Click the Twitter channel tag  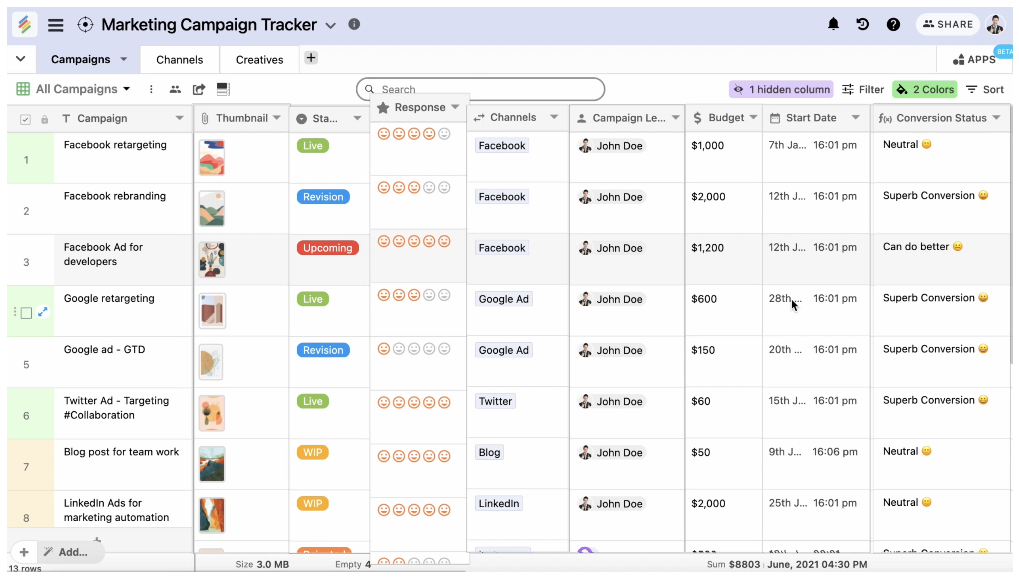pos(495,401)
